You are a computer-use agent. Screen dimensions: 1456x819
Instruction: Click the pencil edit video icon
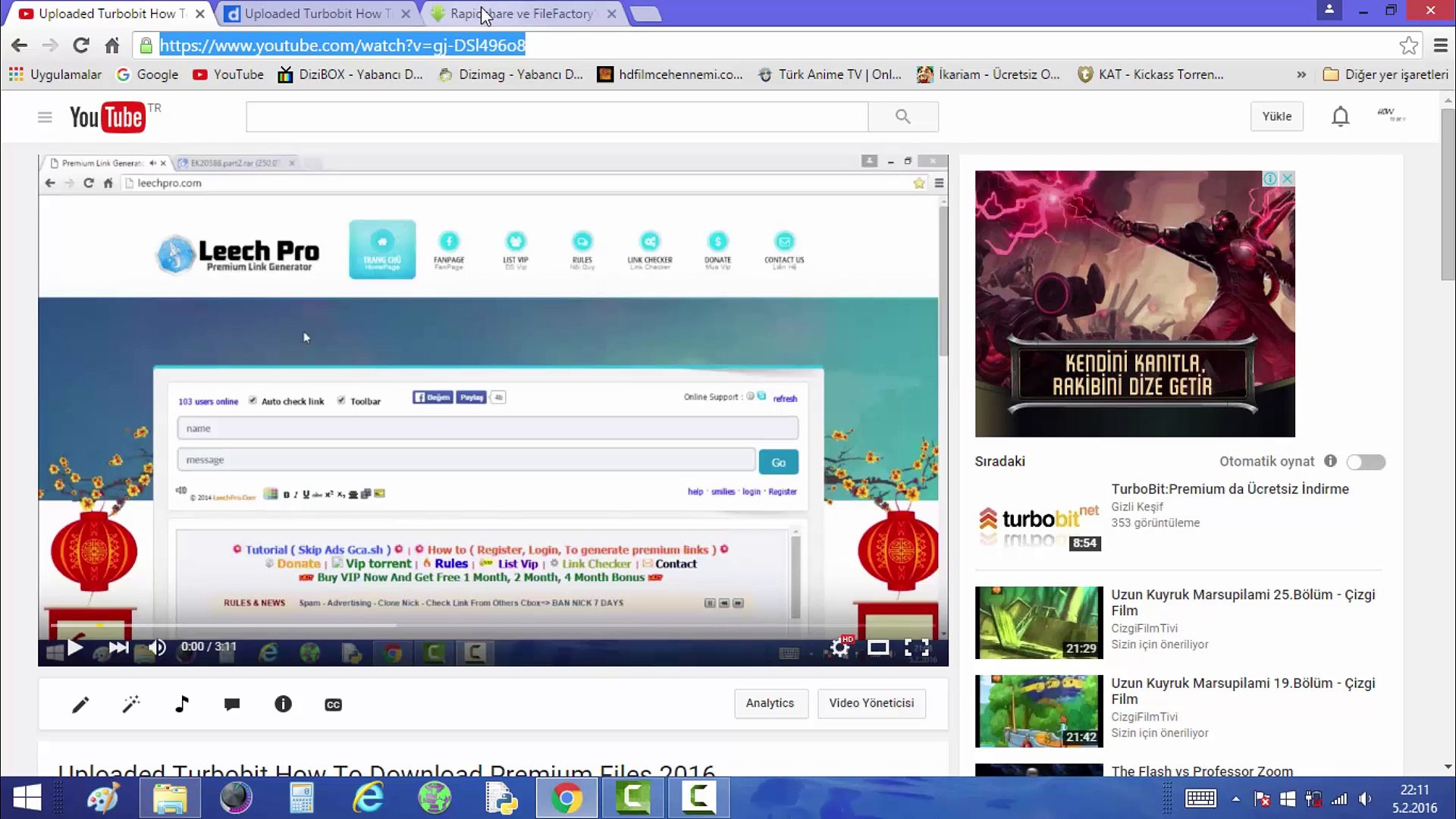(80, 704)
